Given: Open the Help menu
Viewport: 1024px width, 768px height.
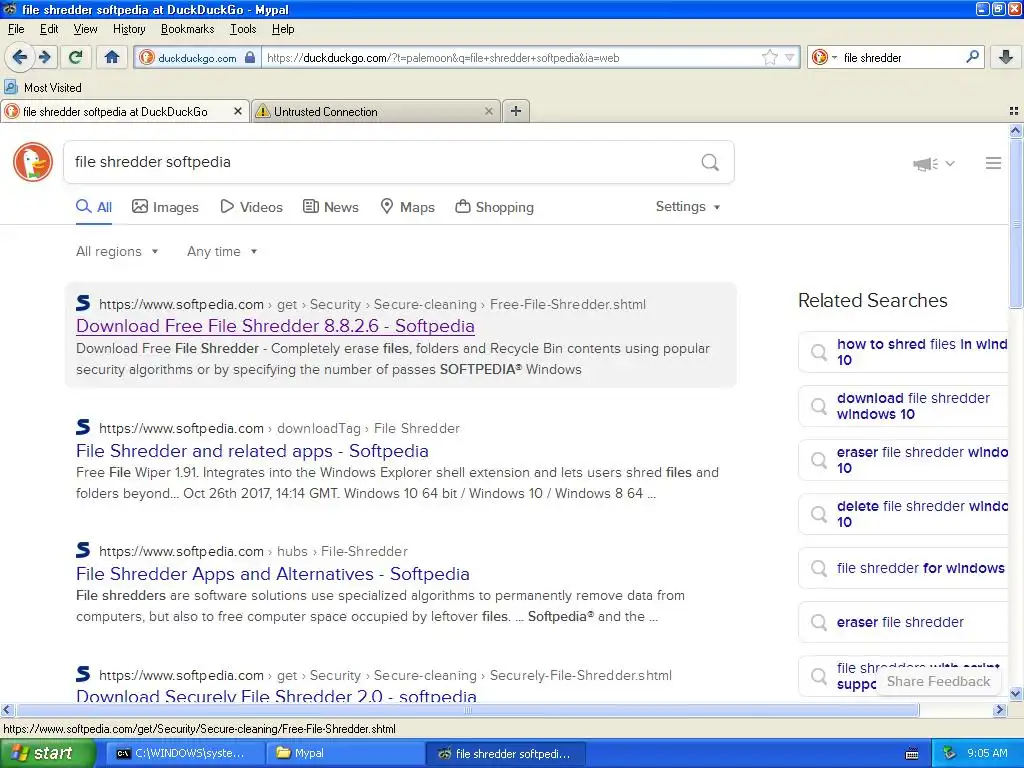Looking at the screenshot, I should click(x=283, y=29).
